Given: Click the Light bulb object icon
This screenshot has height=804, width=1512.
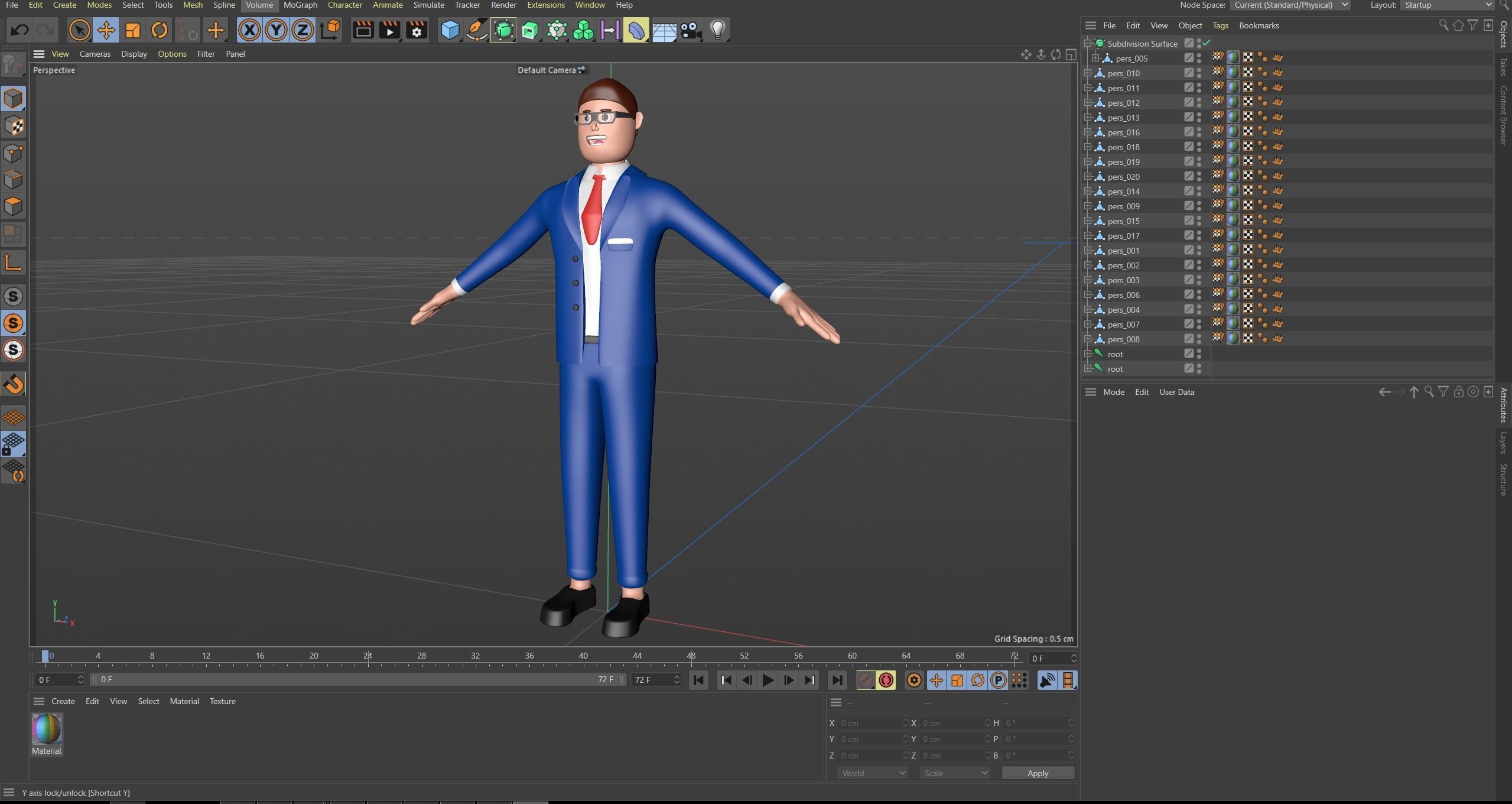Looking at the screenshot, I should (717, 30).
